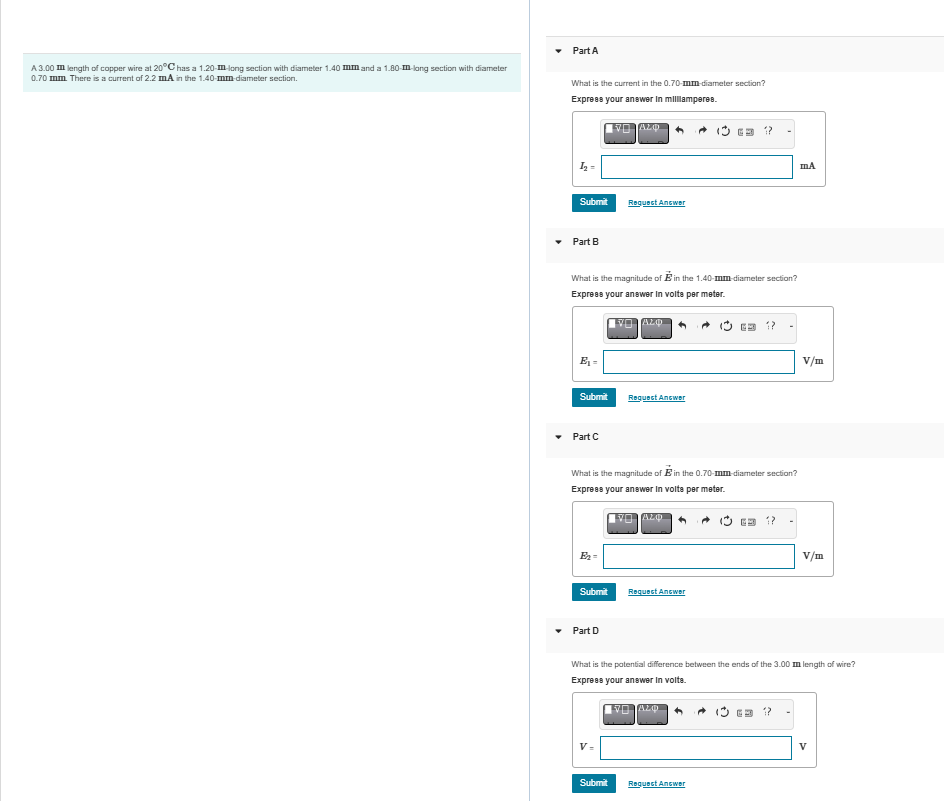Submit the Part D answer
This screenshot has height=801, width=944.
[x=594, y=783]
